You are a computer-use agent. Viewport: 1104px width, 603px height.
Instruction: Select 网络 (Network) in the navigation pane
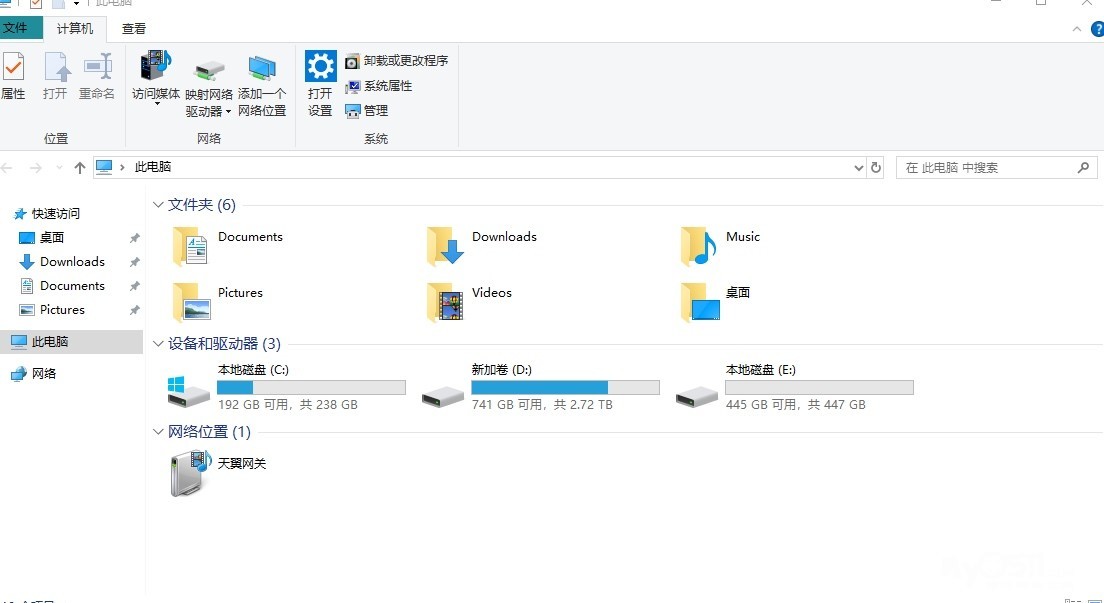[44, 374]
